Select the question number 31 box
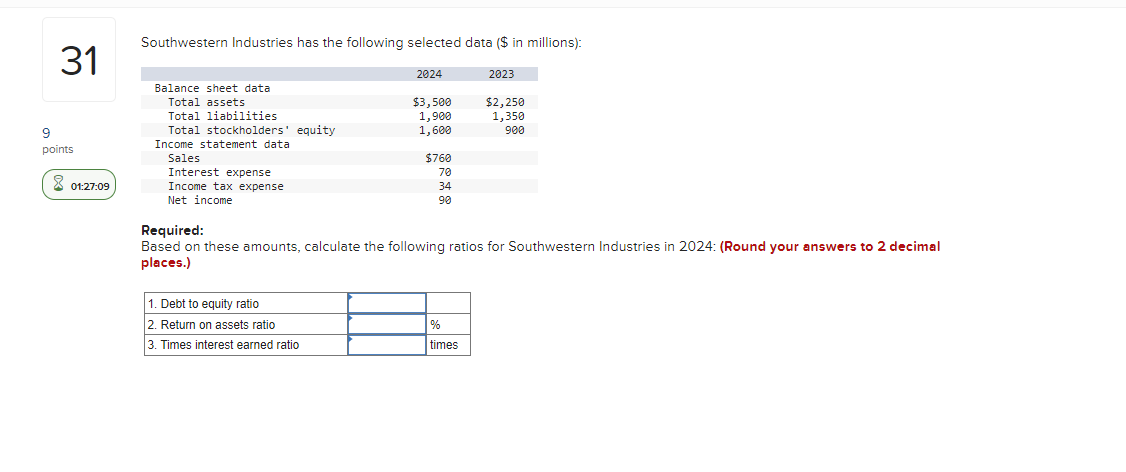 coord(79,60)
